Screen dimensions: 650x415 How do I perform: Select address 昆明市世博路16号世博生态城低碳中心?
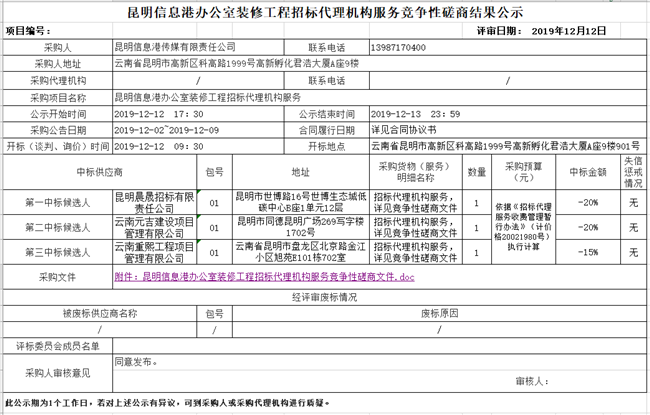(x=301, y=203)
